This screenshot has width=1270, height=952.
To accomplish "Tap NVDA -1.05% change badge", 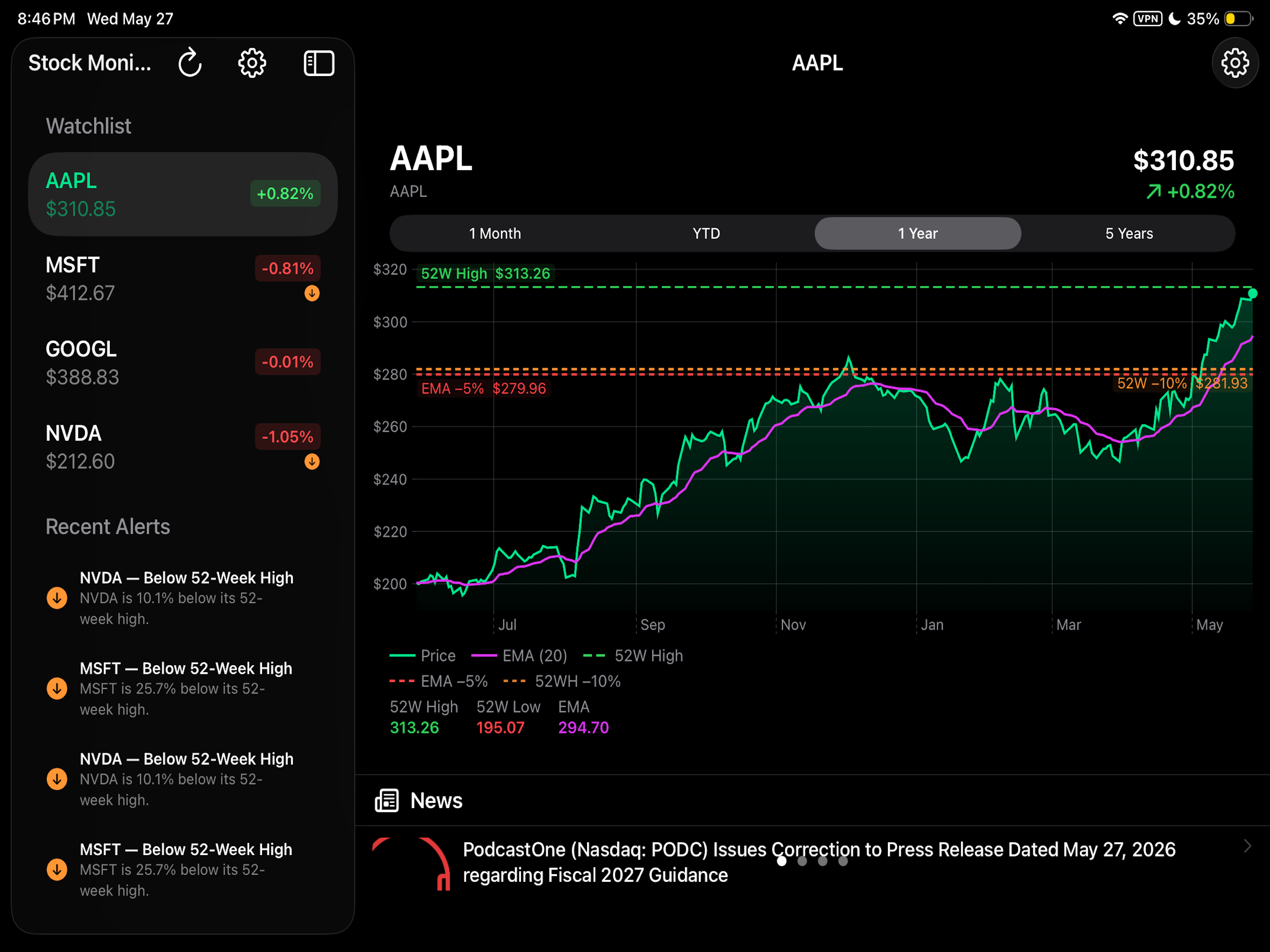I will point(288,437).
